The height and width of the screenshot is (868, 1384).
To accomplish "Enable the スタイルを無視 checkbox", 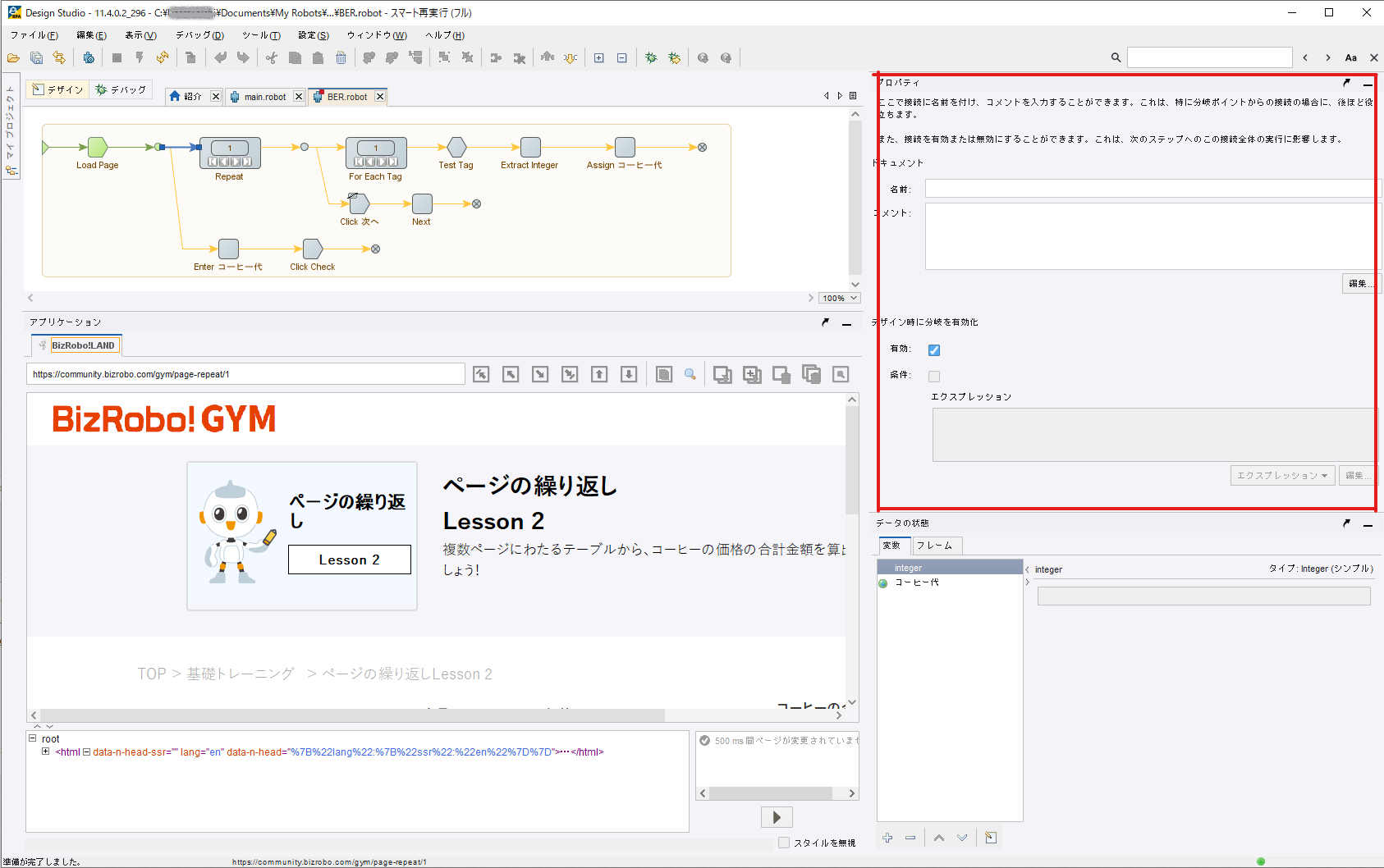I will tap(784, 843).
